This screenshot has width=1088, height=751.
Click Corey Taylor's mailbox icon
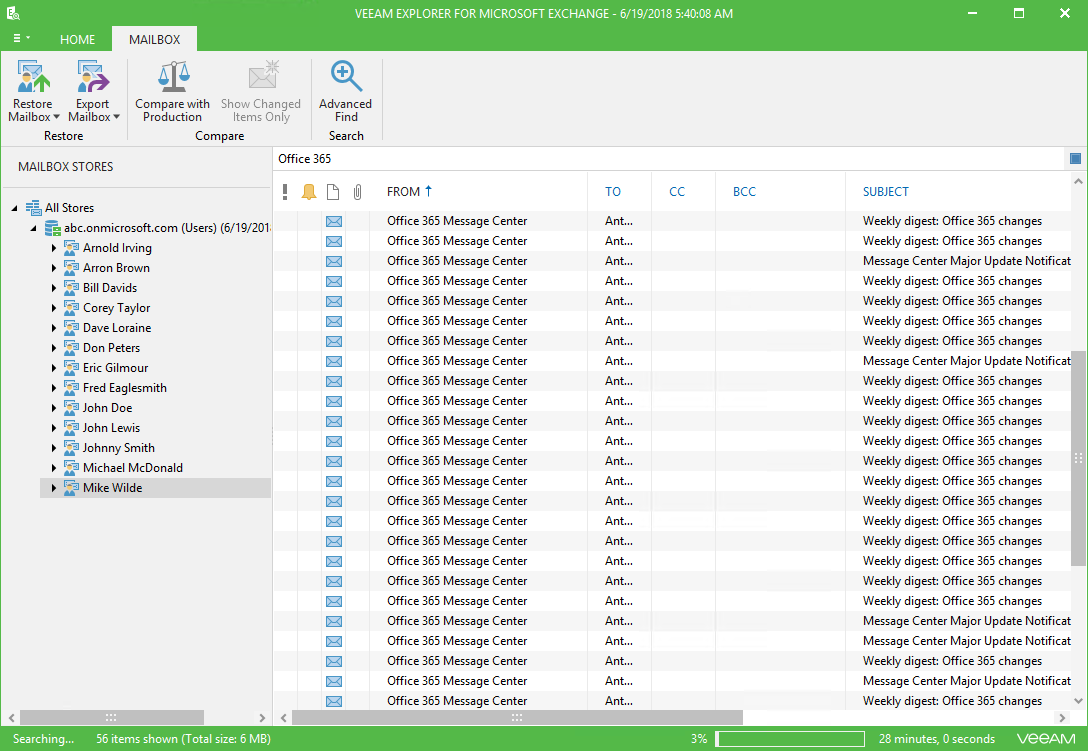[71, 307]
